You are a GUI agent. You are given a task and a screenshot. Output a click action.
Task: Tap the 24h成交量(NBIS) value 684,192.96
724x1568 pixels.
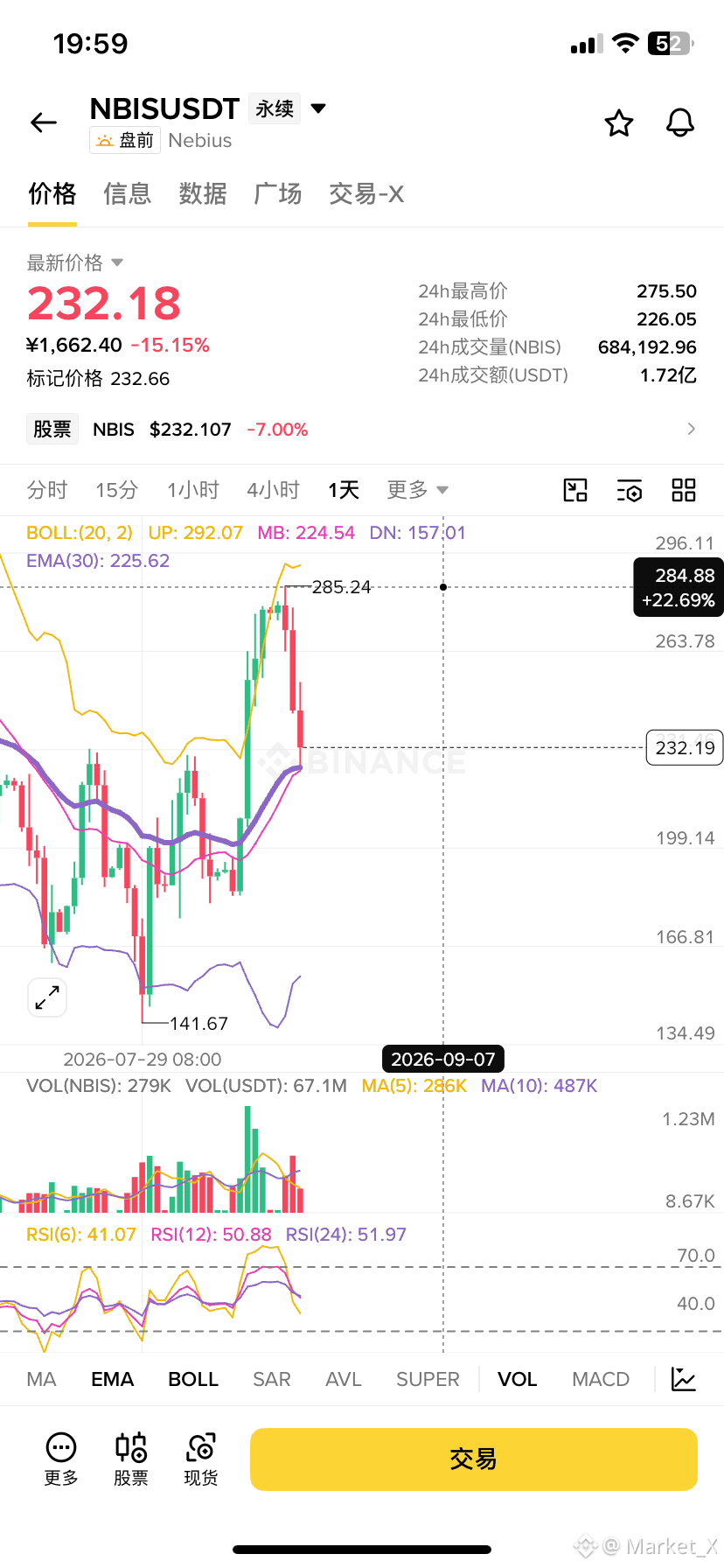pos(647,346)
